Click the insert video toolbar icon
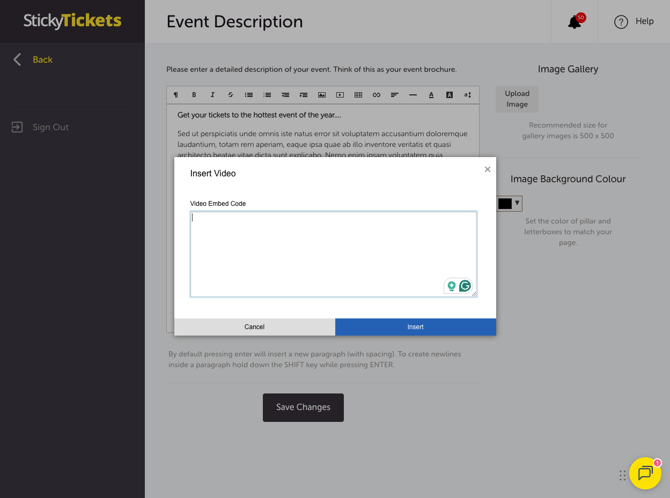670x498 pixels. pos(340,95)
